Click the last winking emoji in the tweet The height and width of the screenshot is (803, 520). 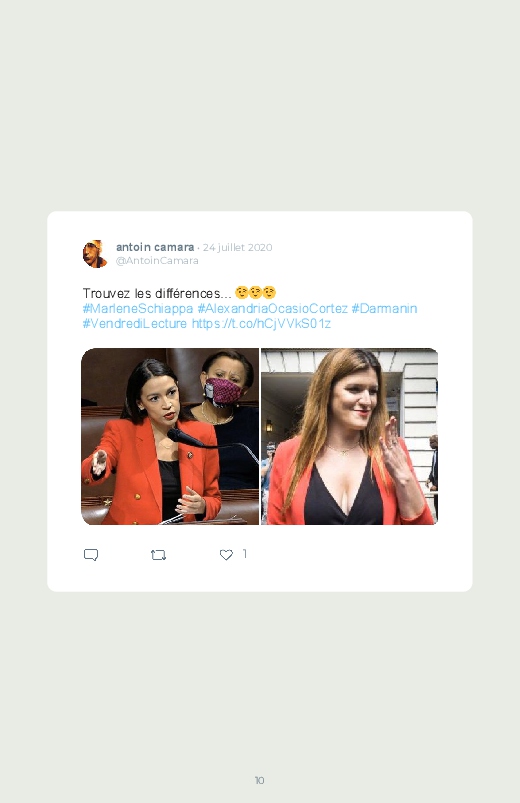269,292
